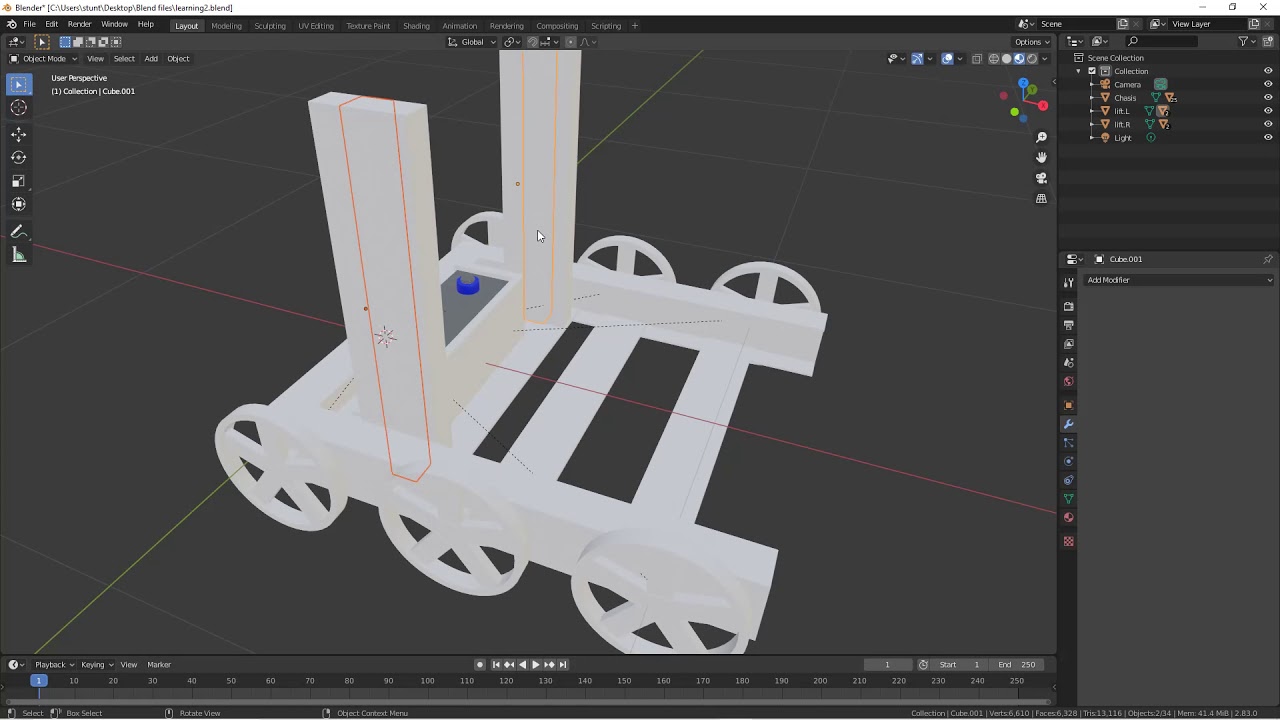The width and height of the screenshot is (1280, 720).
Task: Hide the Light object in the outliner
Action: [x=1268, y=138]
